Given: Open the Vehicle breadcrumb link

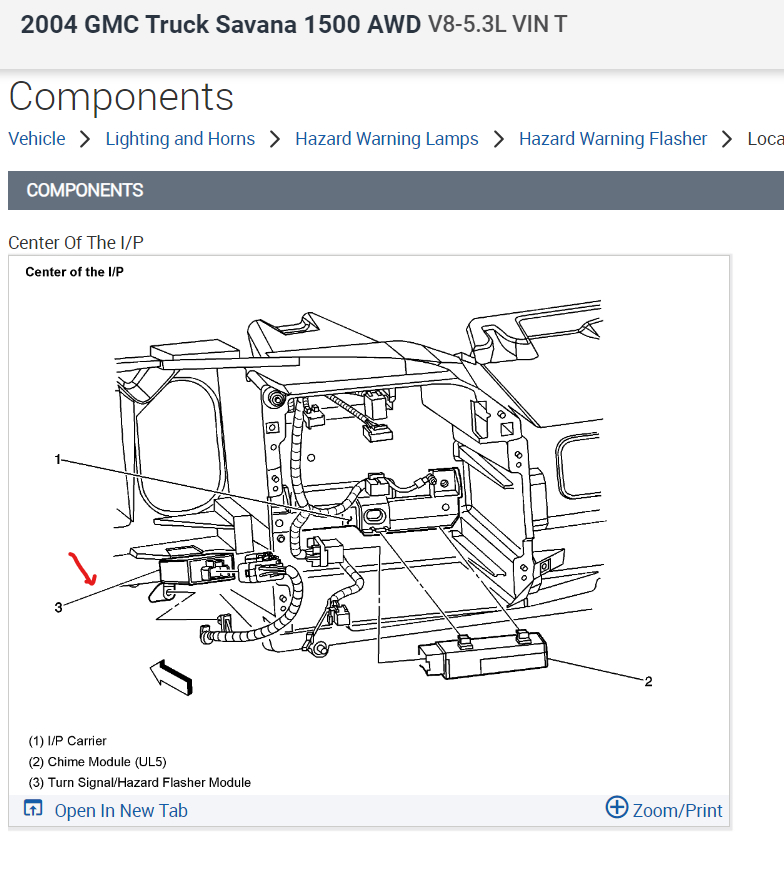Looking at the screenshot, I should tap(37, 138).
